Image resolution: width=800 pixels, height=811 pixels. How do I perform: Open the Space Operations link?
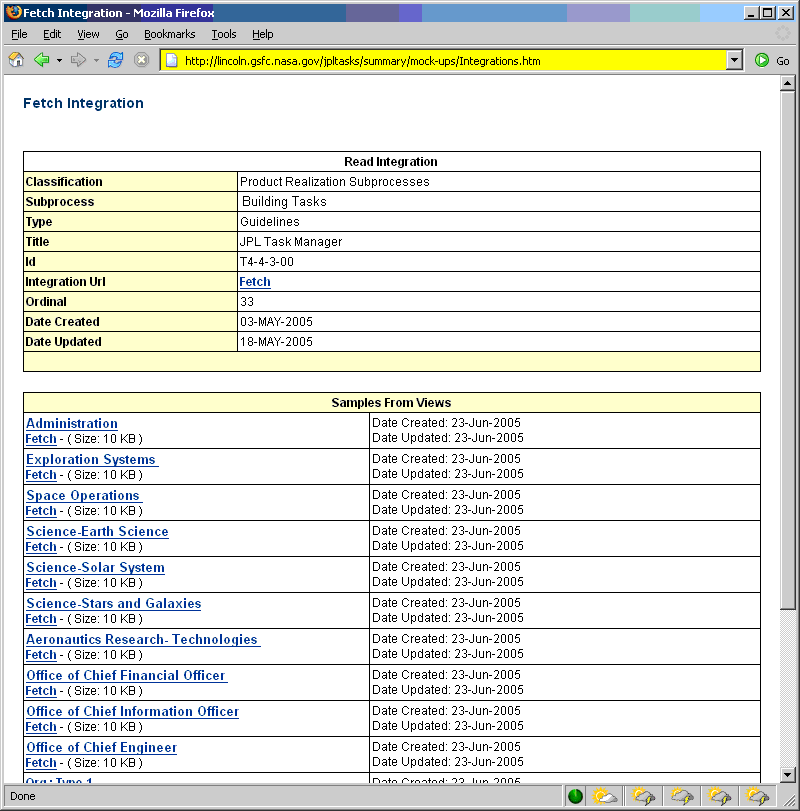(83, 495)
